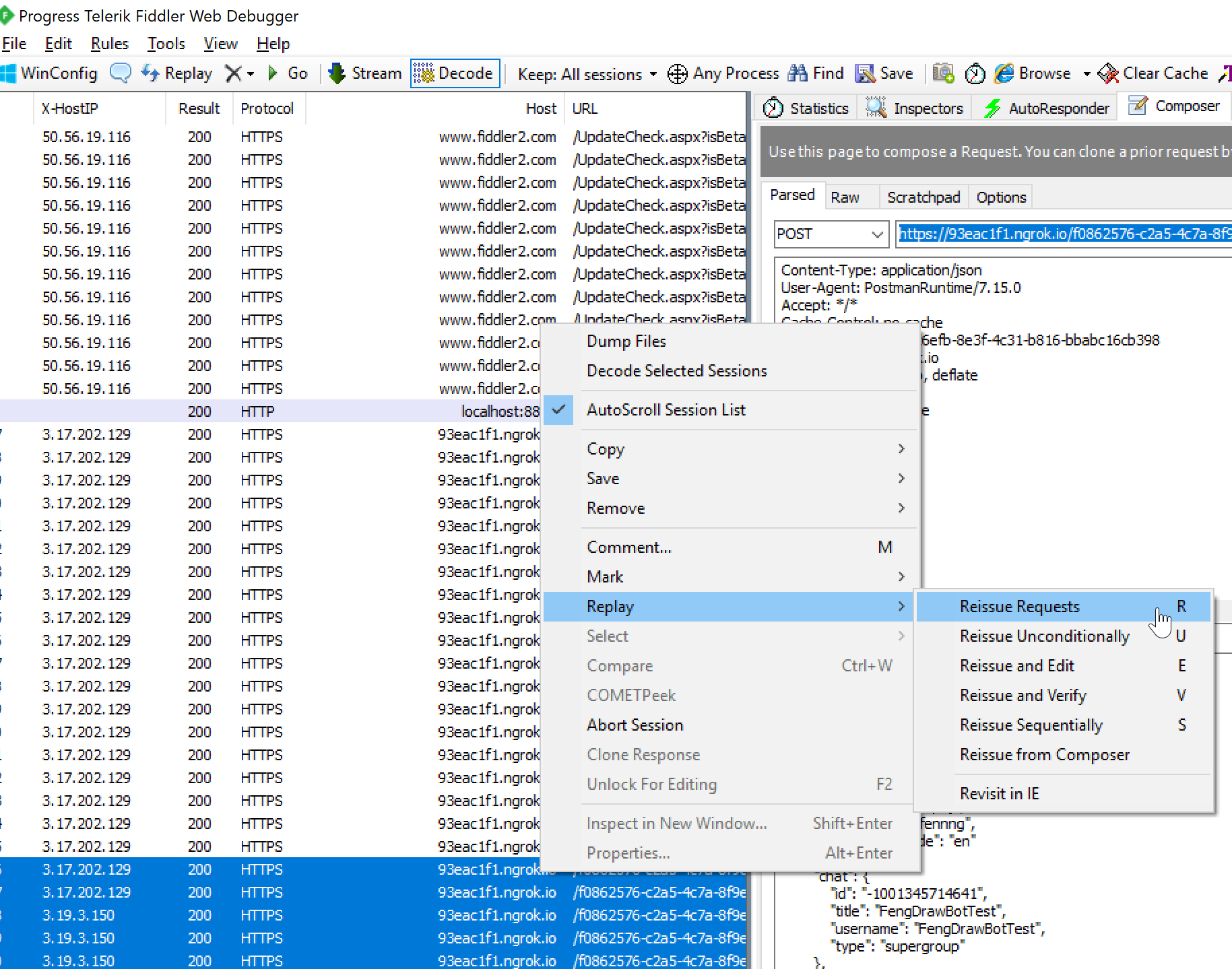Choose Decode Selected Sessions menu entry

730,371
